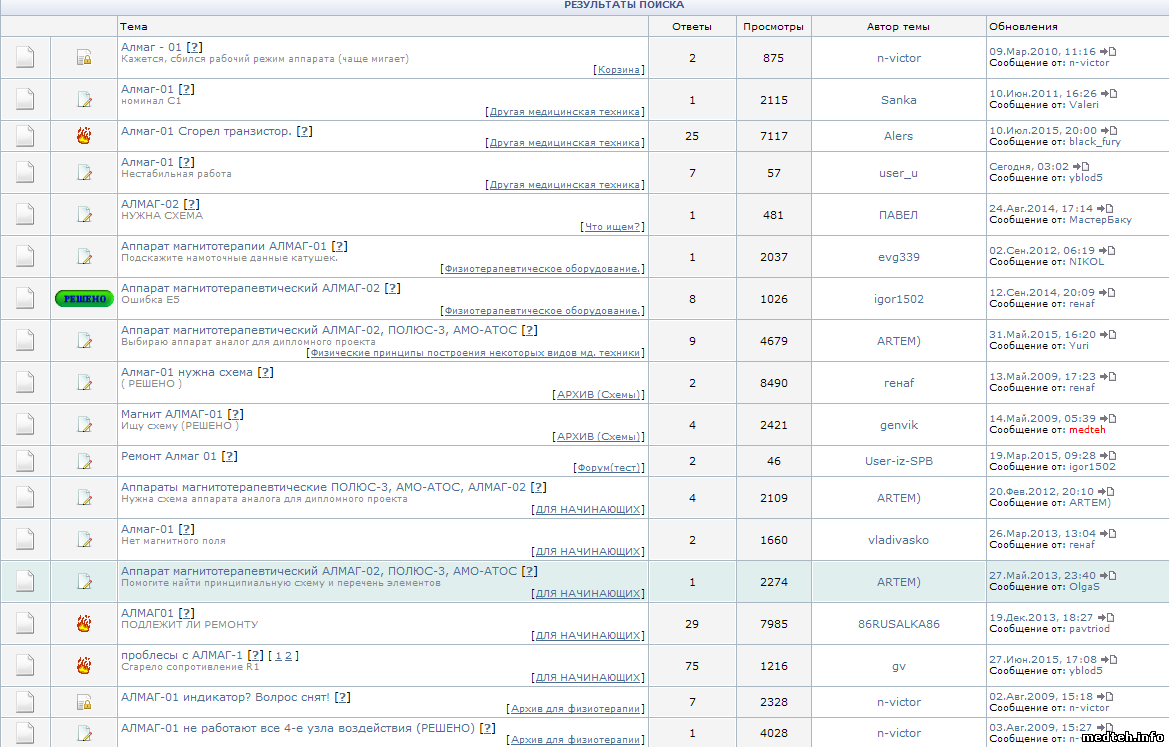Screen dimensions: 1169x747
Task: Click hot topic icon beside "проблесы с АЛМАГ-1"
Action: 84,666
